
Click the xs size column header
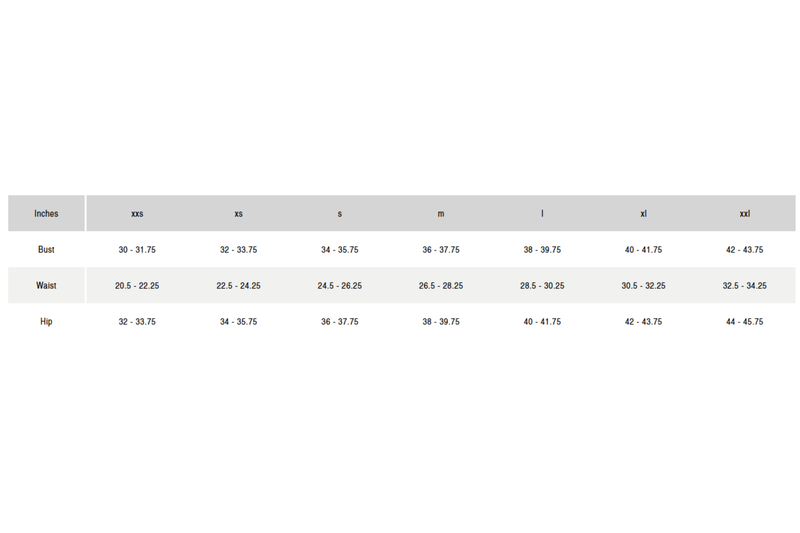(238, 214)
